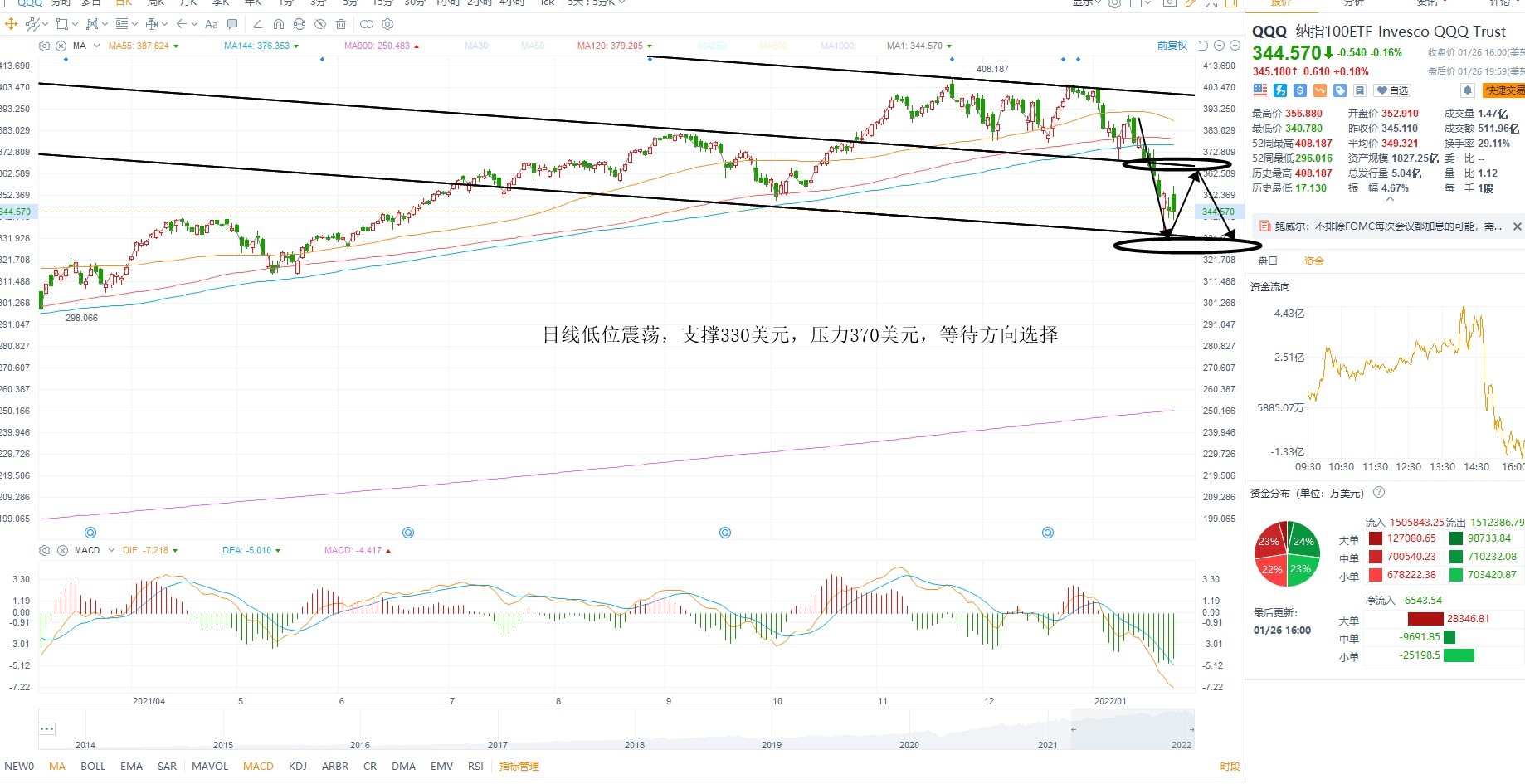Screen dimensions: 1525x784
Task: Toggle the RSI indicator
Action: (475, 766)
